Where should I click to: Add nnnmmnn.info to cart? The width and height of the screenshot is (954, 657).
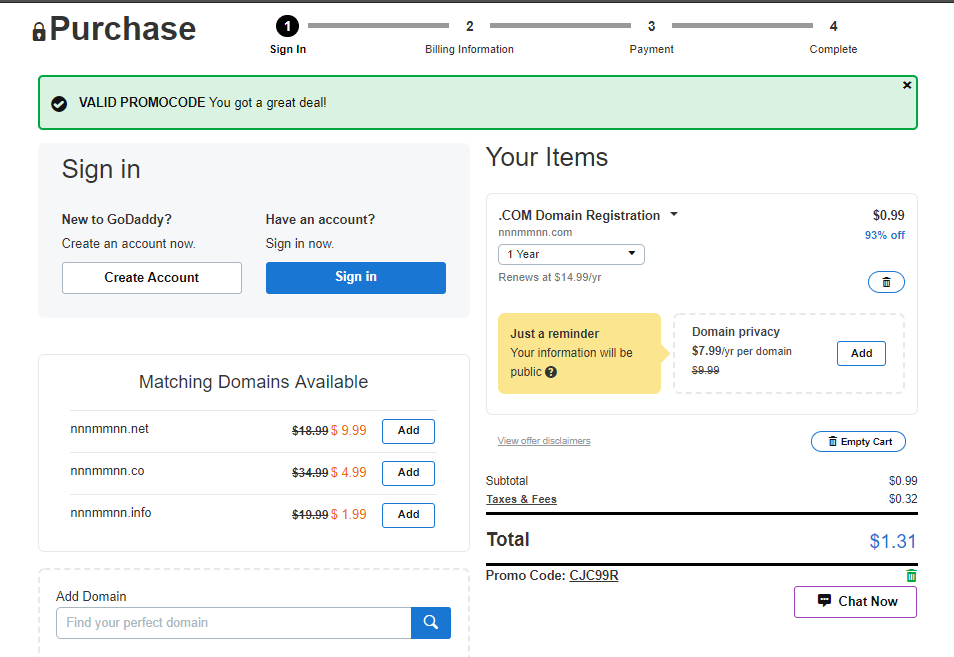pos(408,515)
